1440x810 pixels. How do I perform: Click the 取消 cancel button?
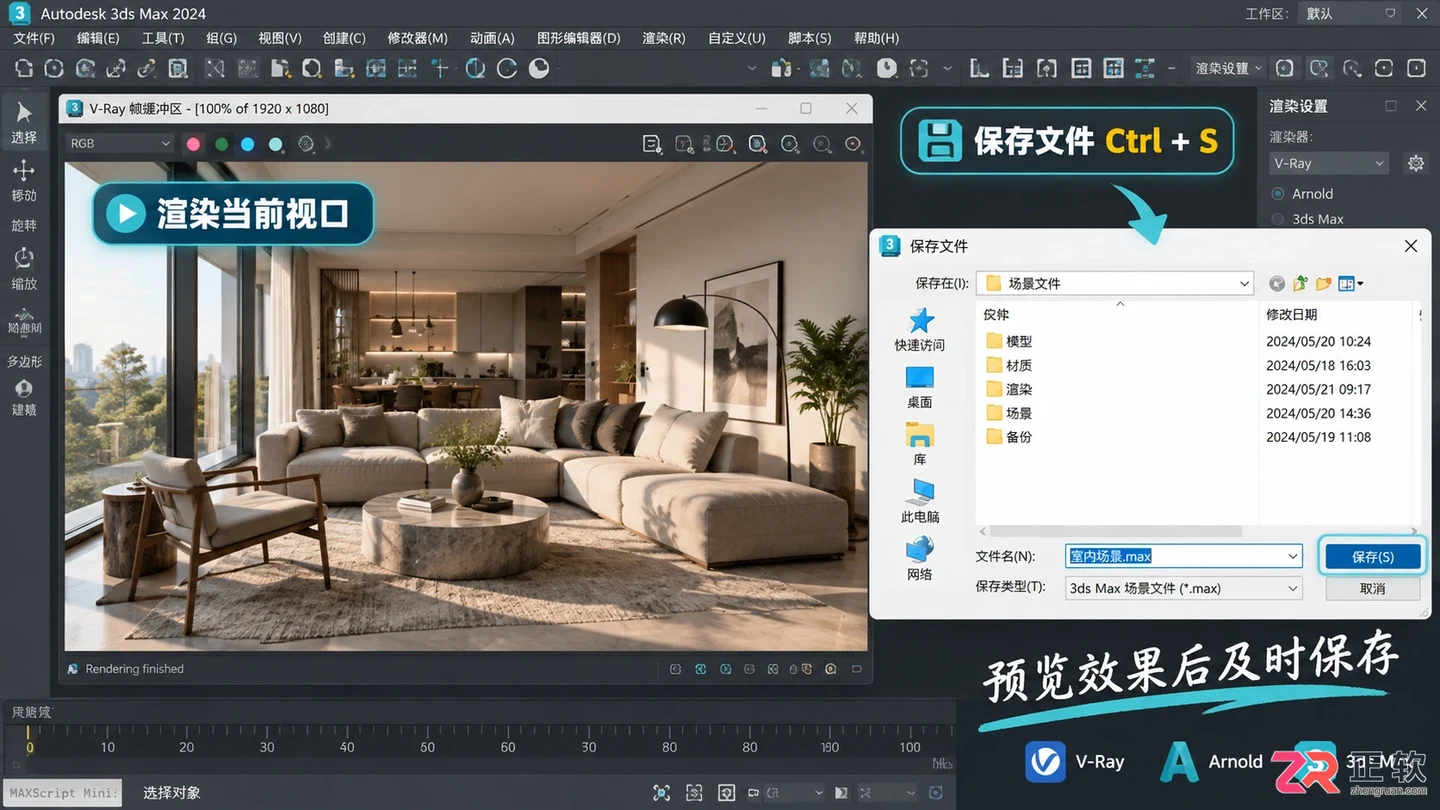[1372, 589]
